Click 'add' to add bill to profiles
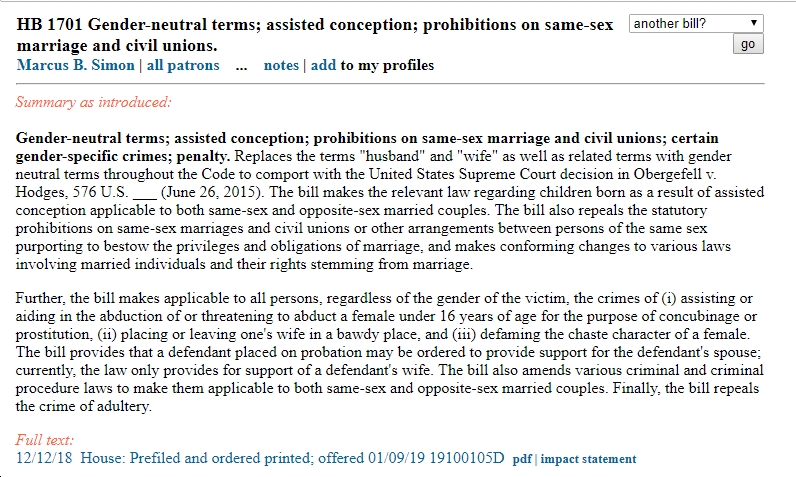This screenshot has width=796, height=477. click(323, 65)
